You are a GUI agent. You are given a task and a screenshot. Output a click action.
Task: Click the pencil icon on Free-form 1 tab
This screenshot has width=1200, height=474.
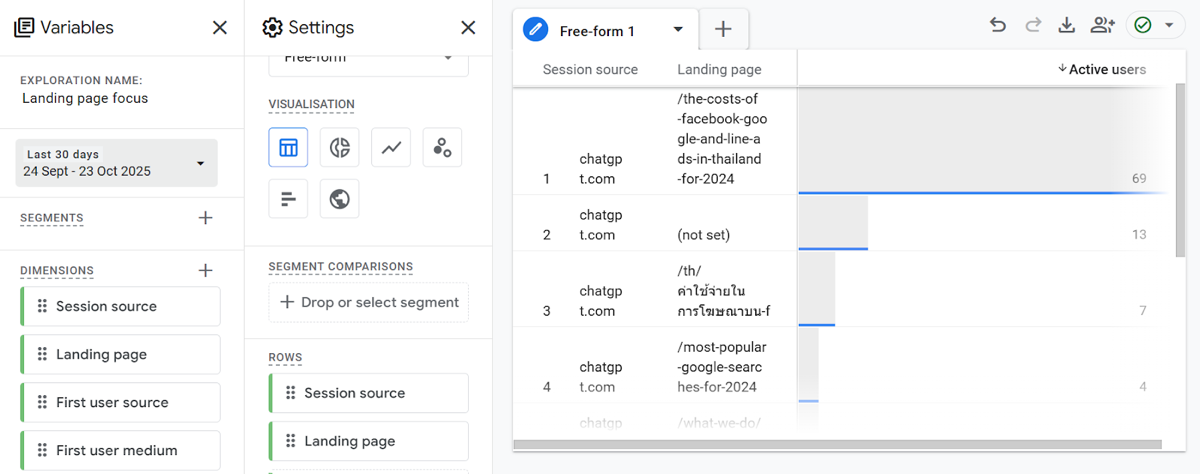(x=536, y=31)
